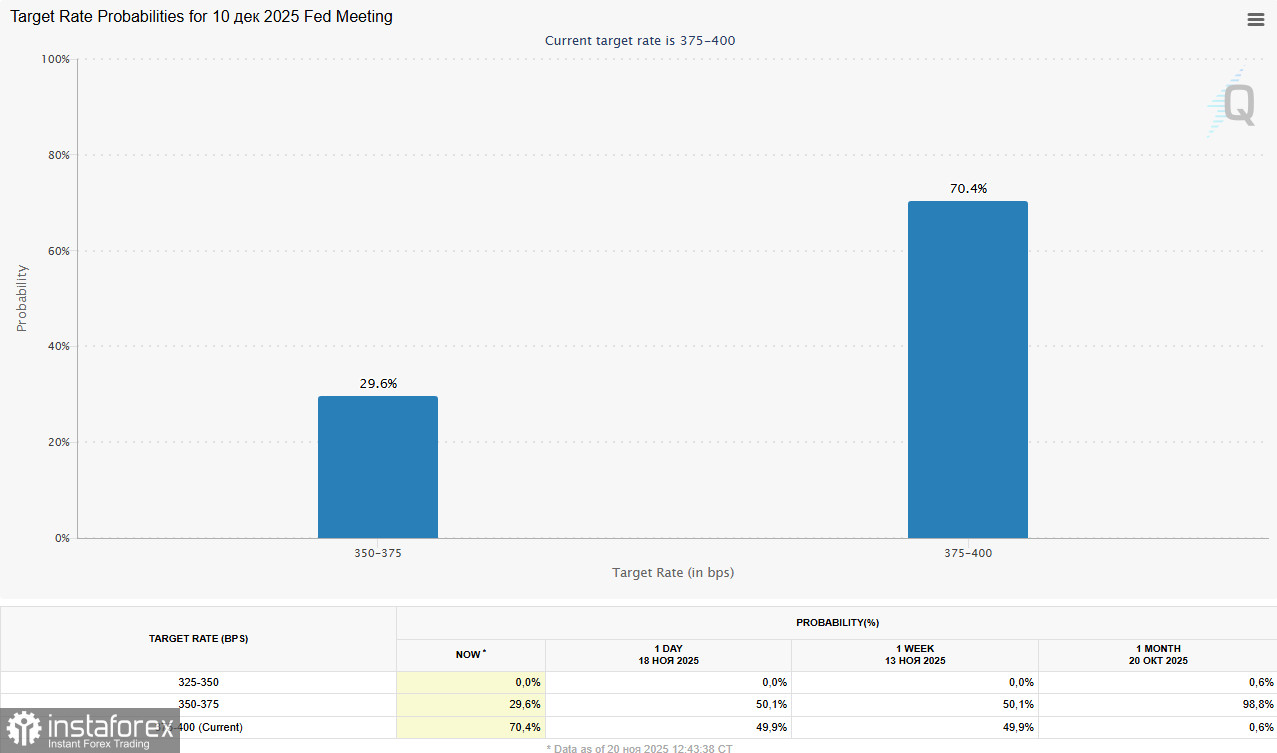1277x753 pixels.
Task: Click the 20% y-axis tick label
Action: pyautogui.click(x=57, y=442)
